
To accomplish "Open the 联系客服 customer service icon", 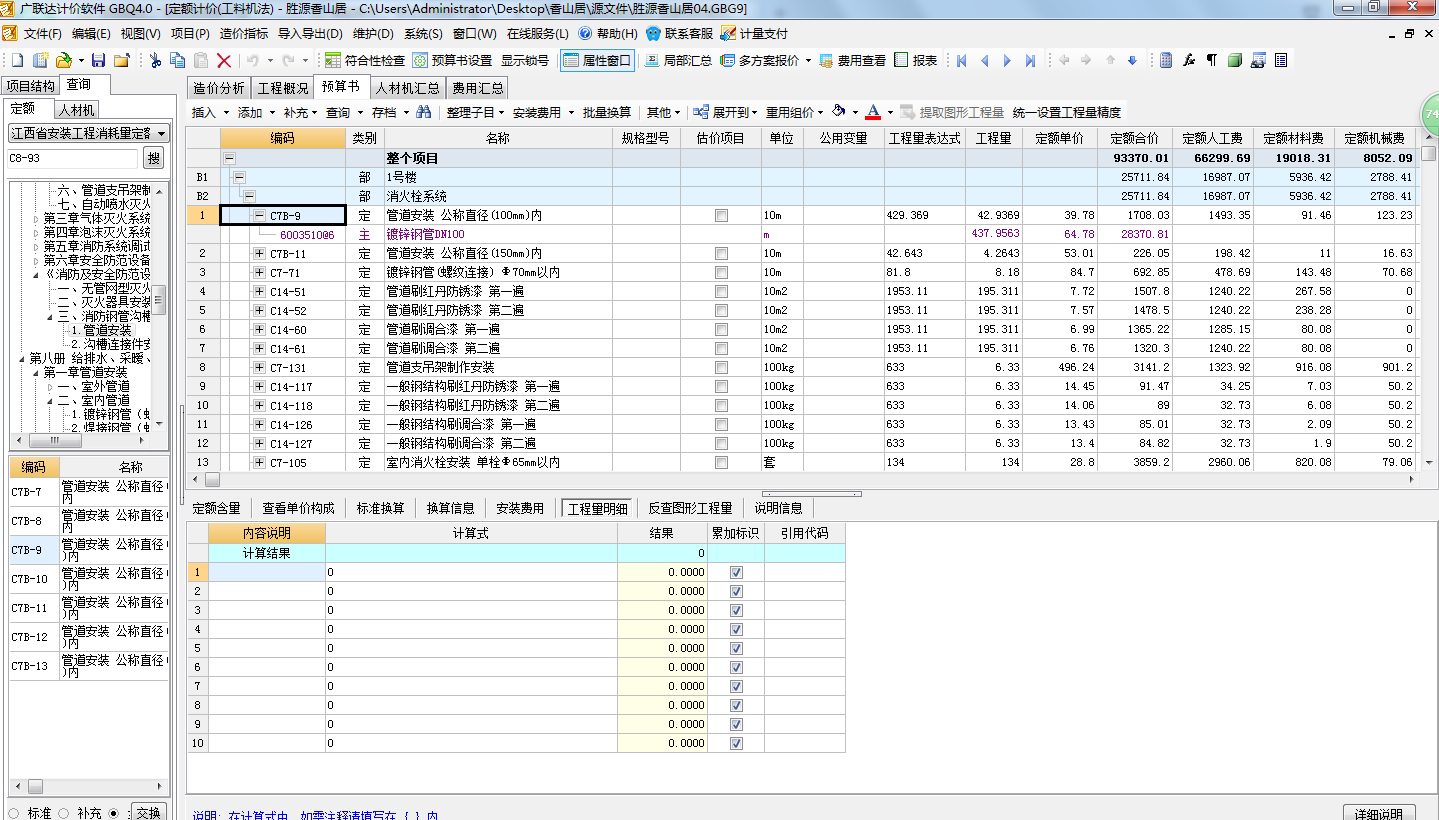I will click(680, 33).
